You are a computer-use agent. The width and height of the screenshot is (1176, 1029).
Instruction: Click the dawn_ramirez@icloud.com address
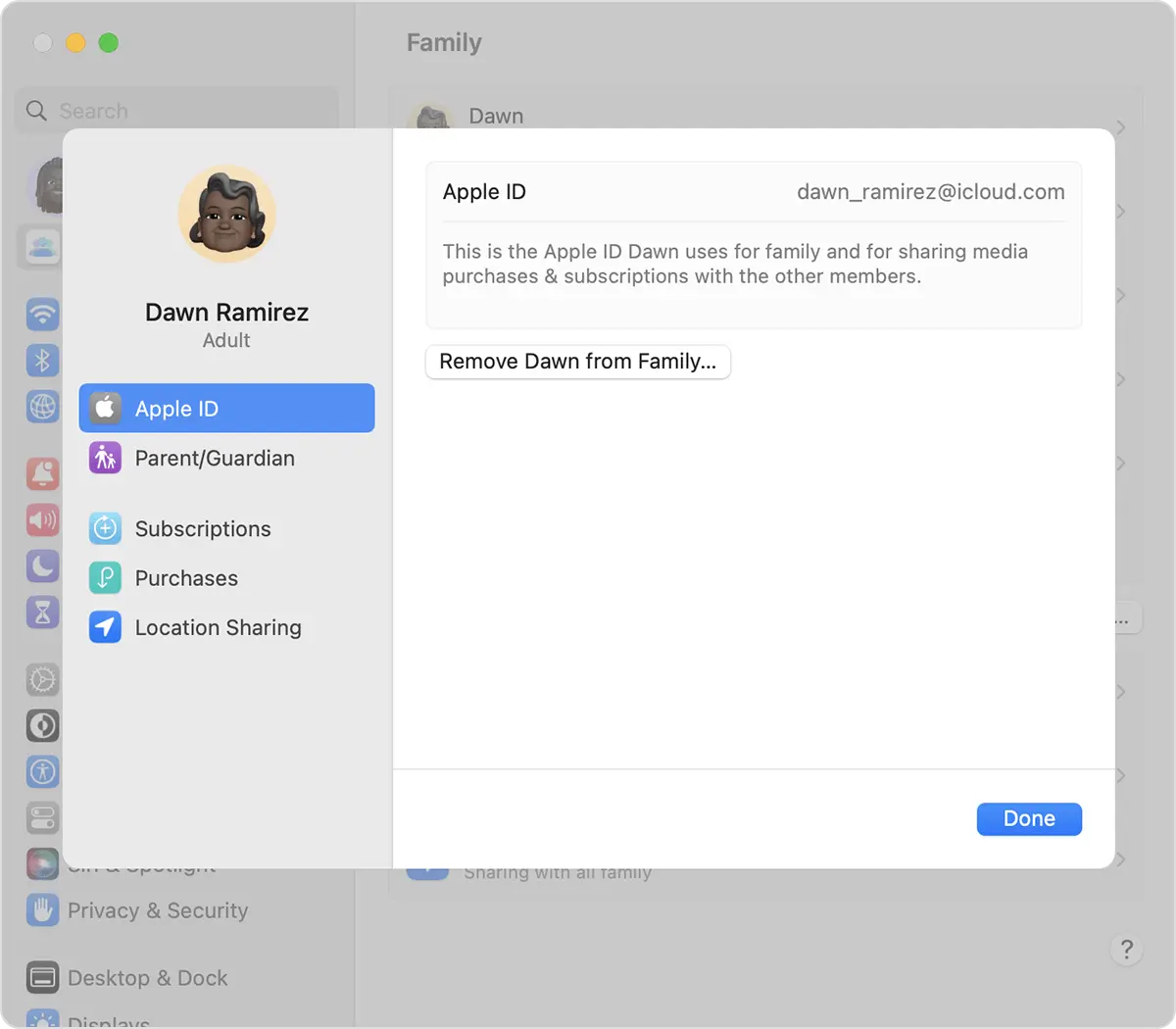[x=930, y=192]
